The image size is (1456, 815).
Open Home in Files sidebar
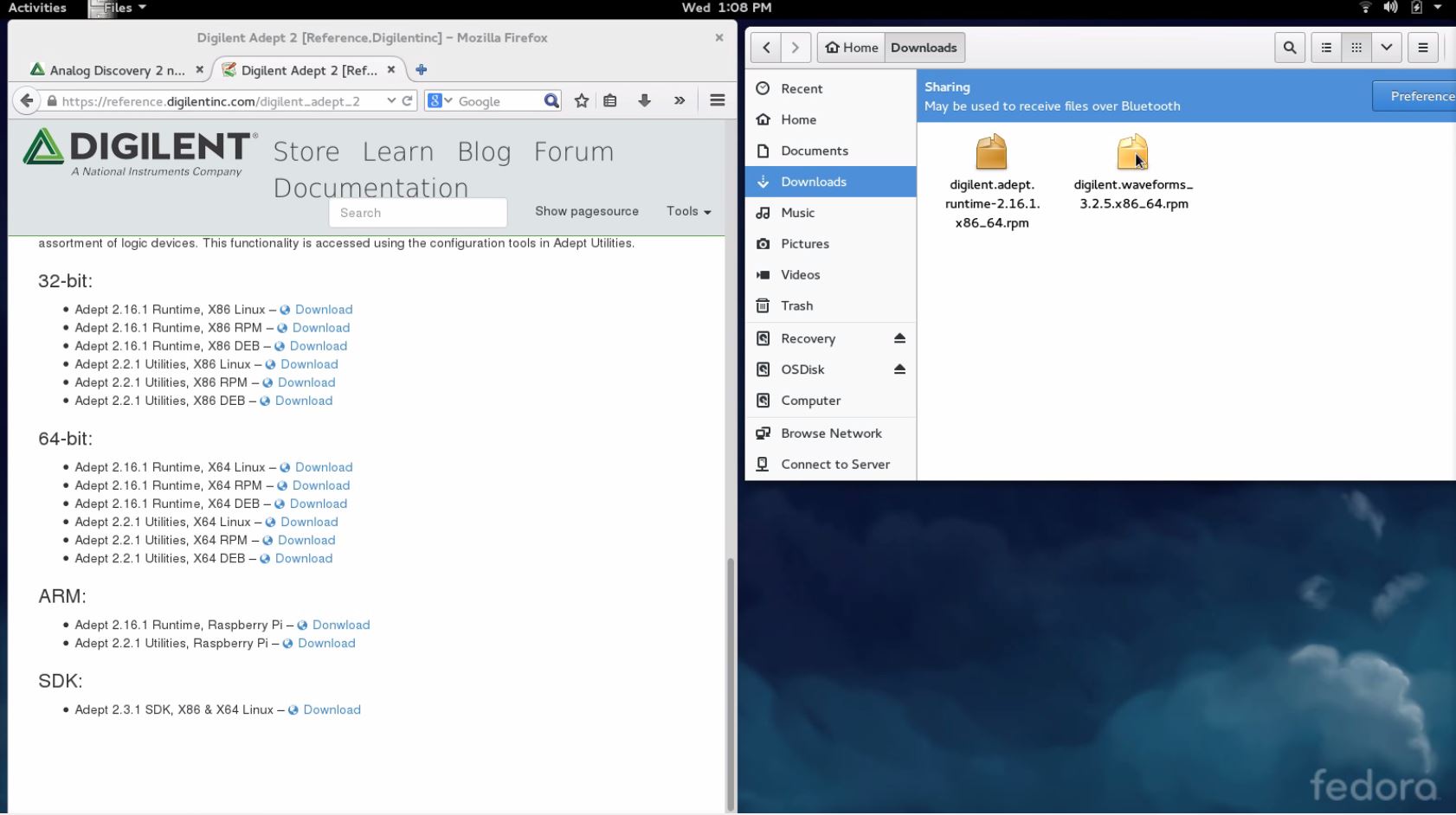(x=830, y=119)
